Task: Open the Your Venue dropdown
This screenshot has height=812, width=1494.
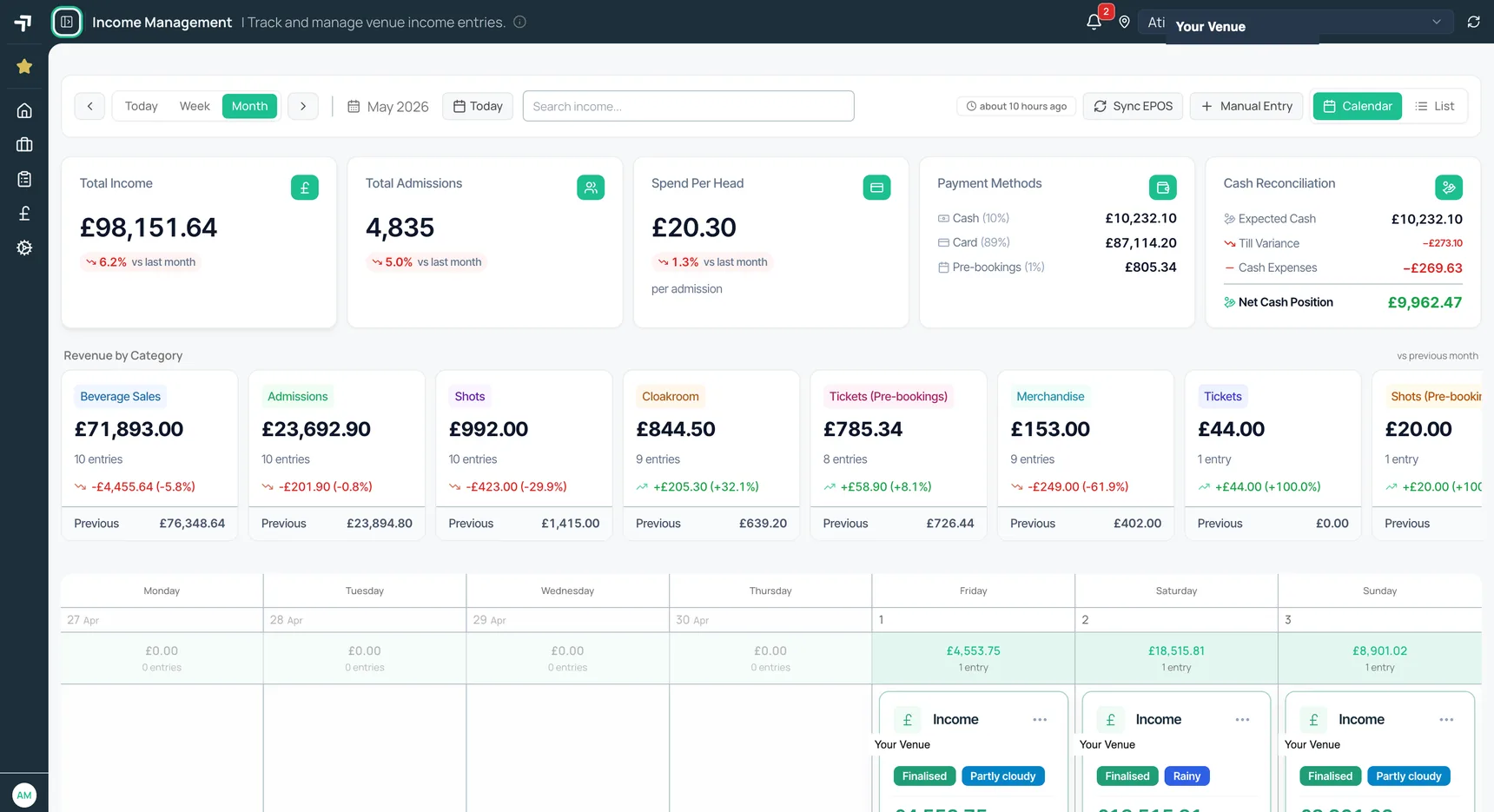Action: point(1295,23)
